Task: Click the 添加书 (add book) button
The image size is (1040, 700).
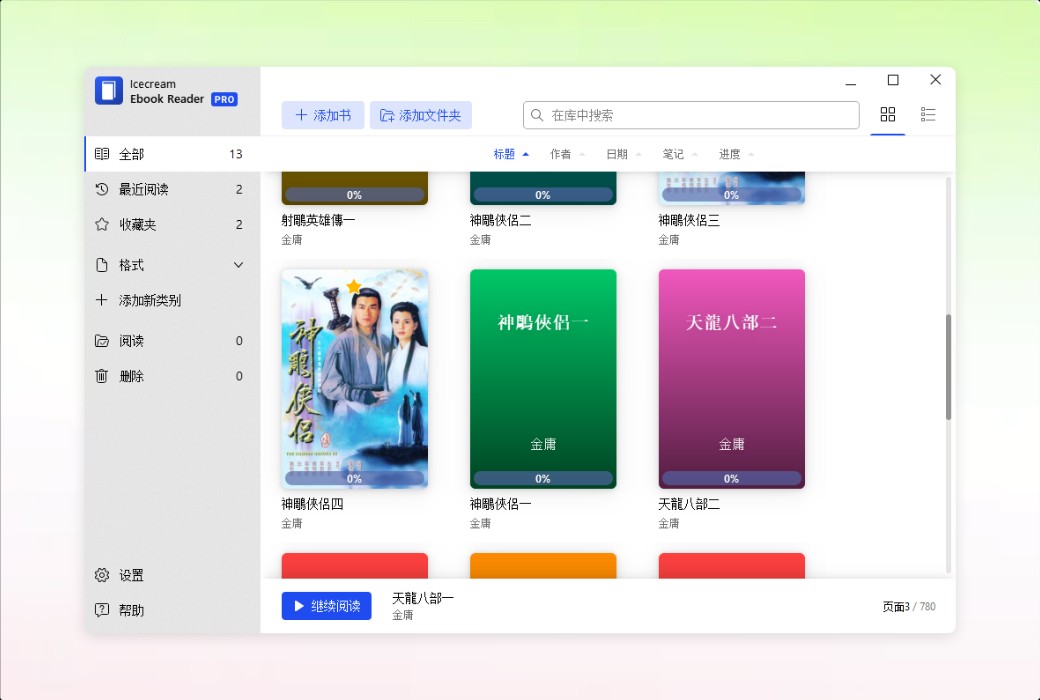Action: pos(322,114)
